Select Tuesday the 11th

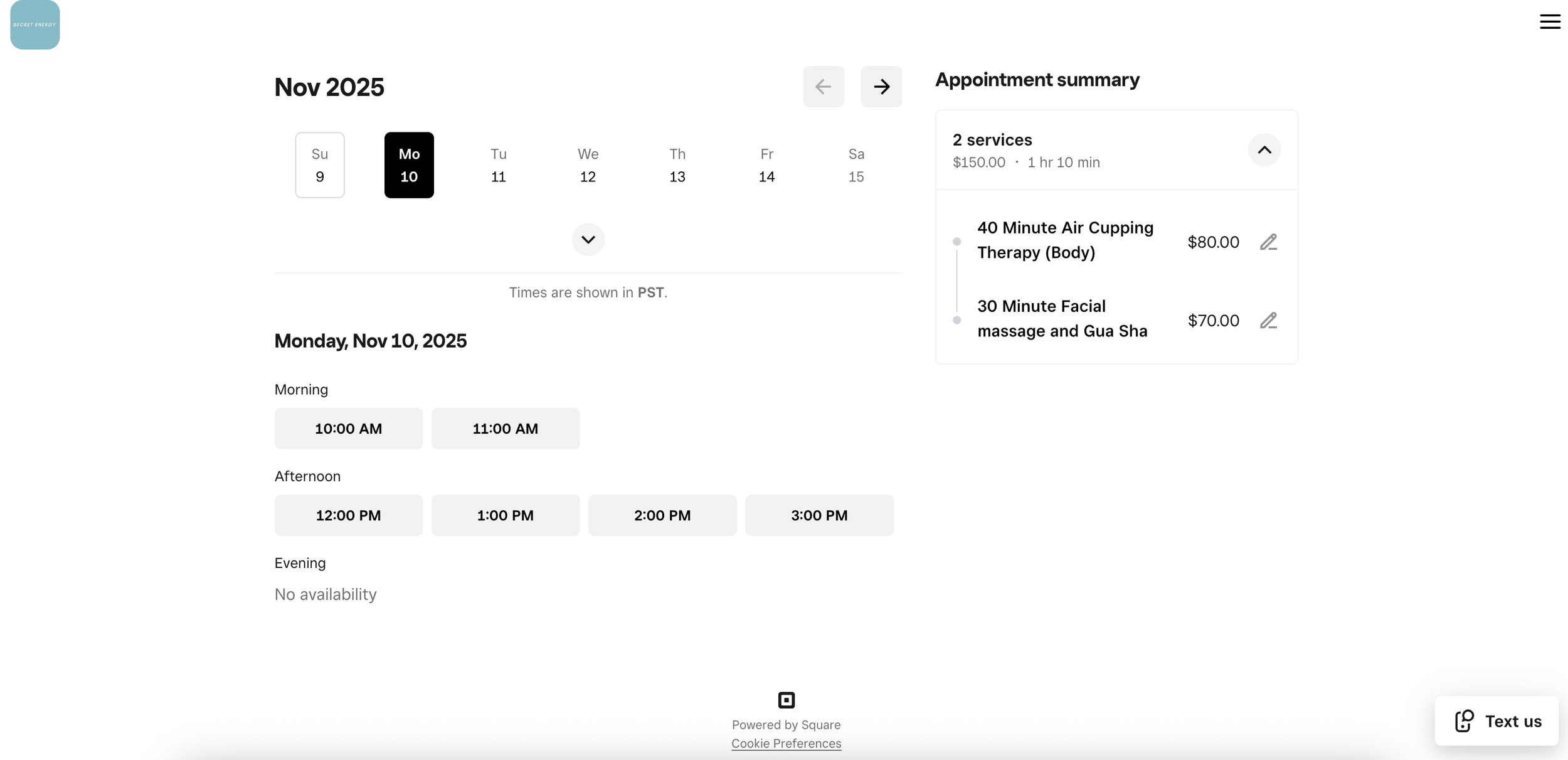pyautogui.click(x=498, y=165)
